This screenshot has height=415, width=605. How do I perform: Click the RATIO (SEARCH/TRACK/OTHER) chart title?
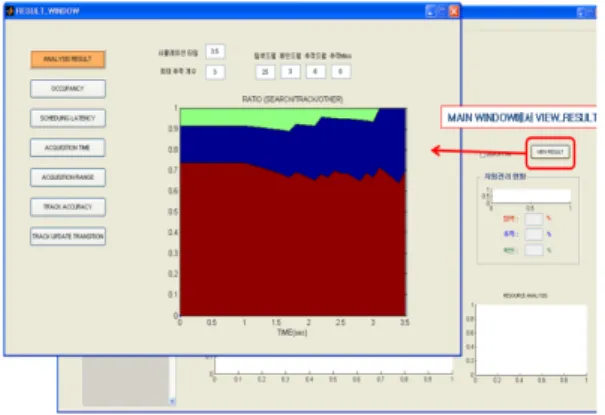[292, 99]
